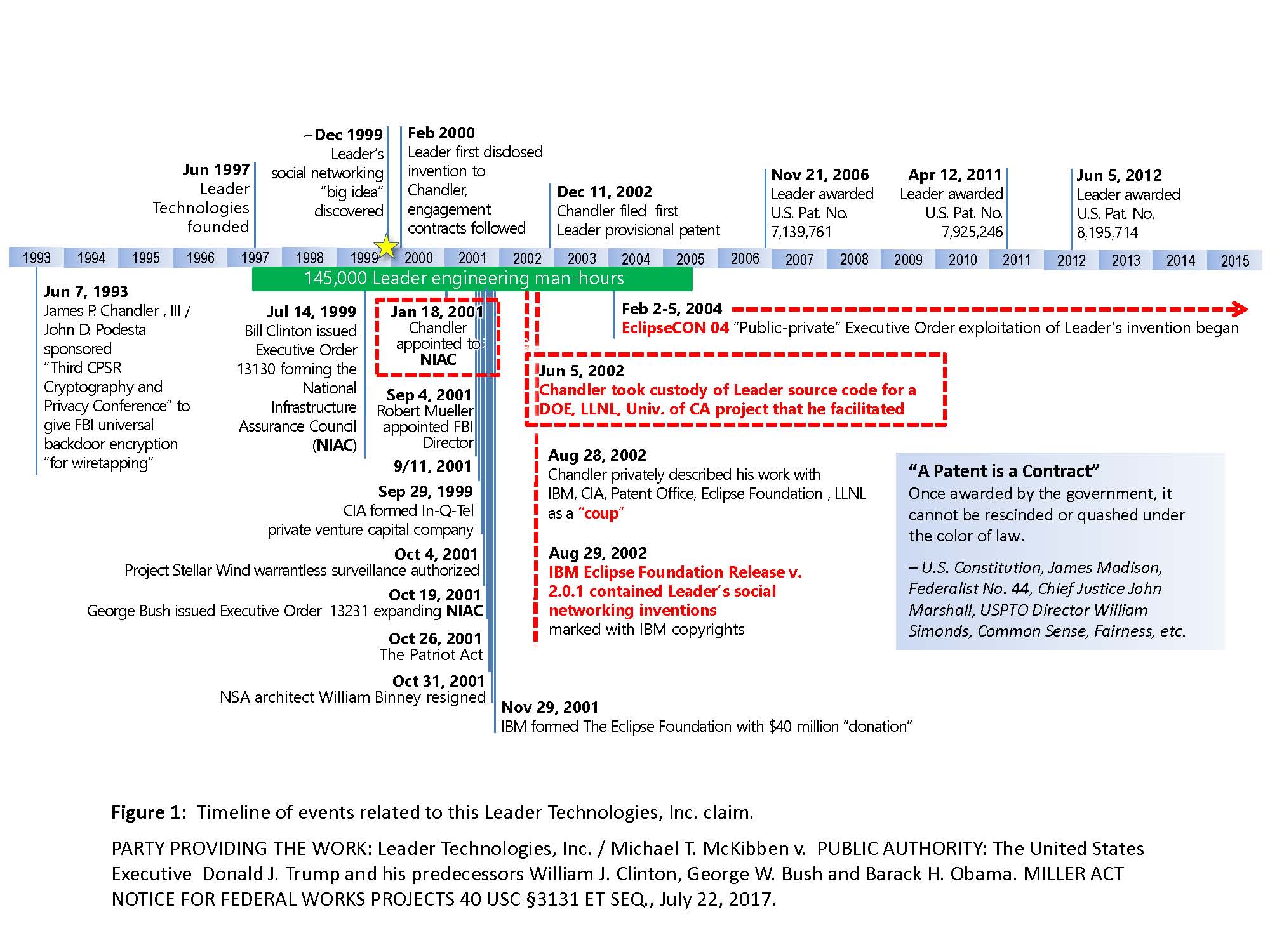Click the 'Figure 1:' caption label
Image resolution: width=1270 pixels, height=952 pixels.
pyautogui.click(x=149, y=813)
